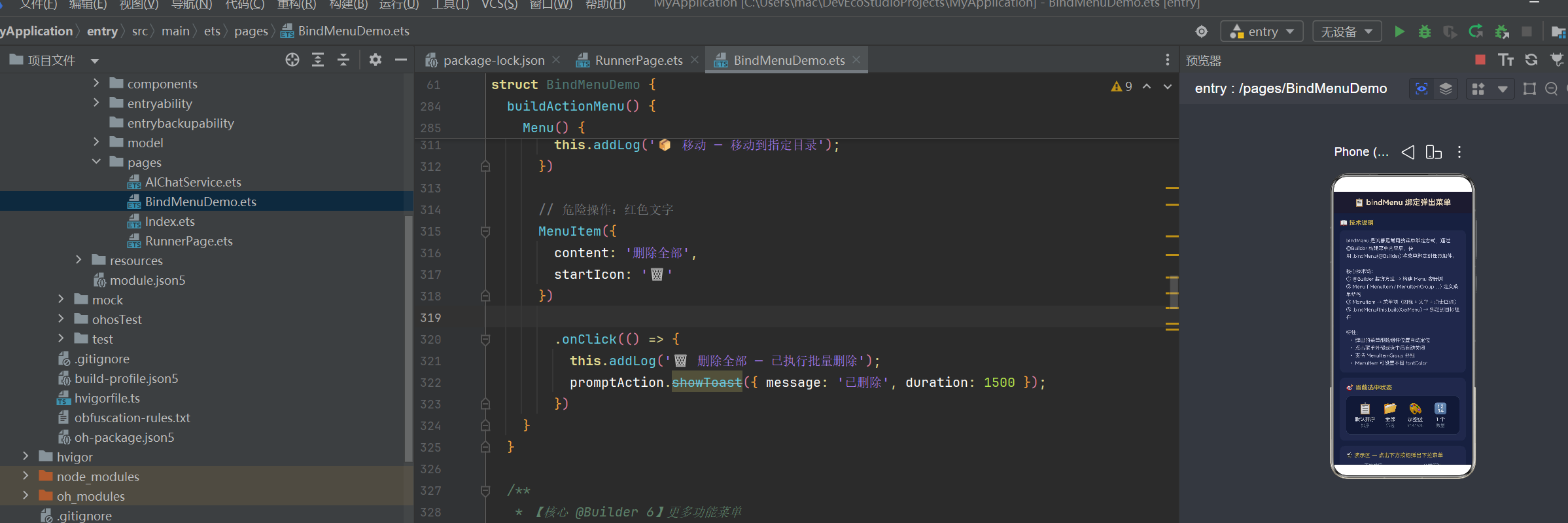This screenshot has width=1568, height=523.
Task: Open AIChatService.ets in the project tree
Action: 193,182
